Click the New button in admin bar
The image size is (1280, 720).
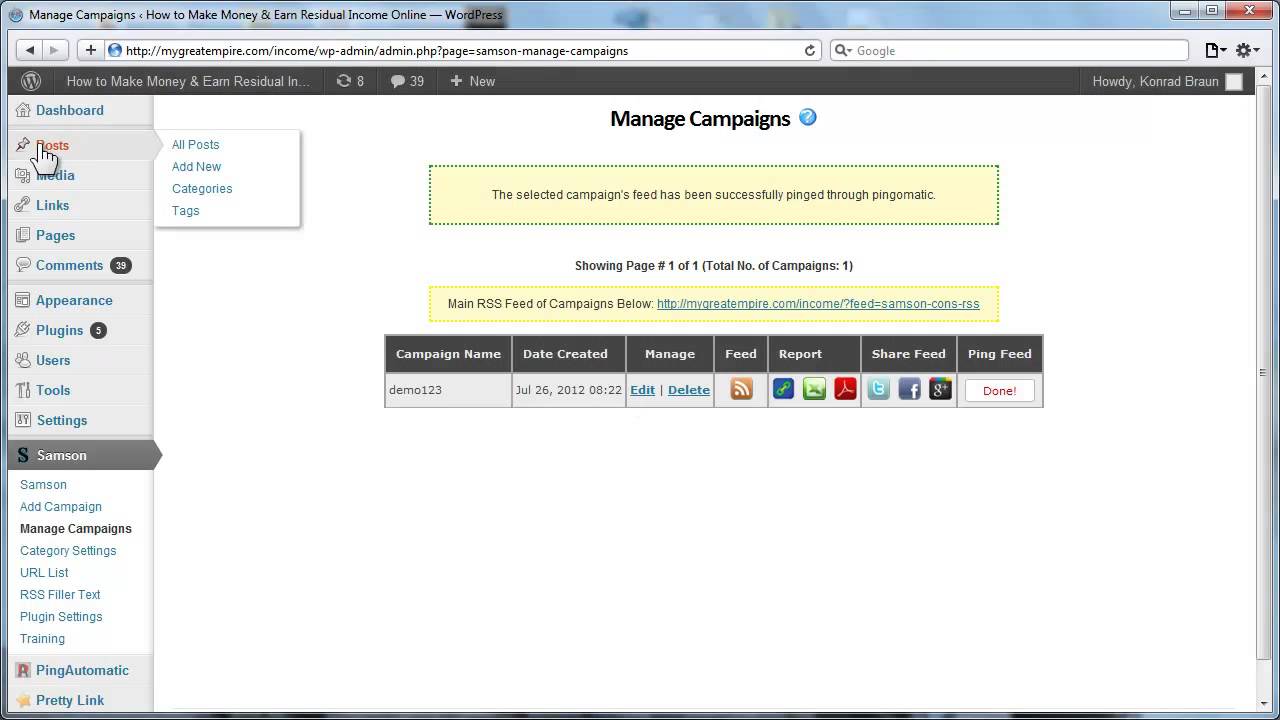[473, 81]
